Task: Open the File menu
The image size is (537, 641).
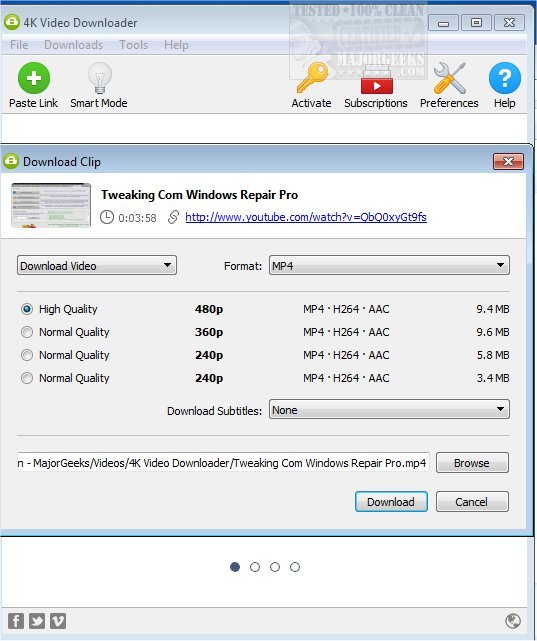Action: (19, 45)
